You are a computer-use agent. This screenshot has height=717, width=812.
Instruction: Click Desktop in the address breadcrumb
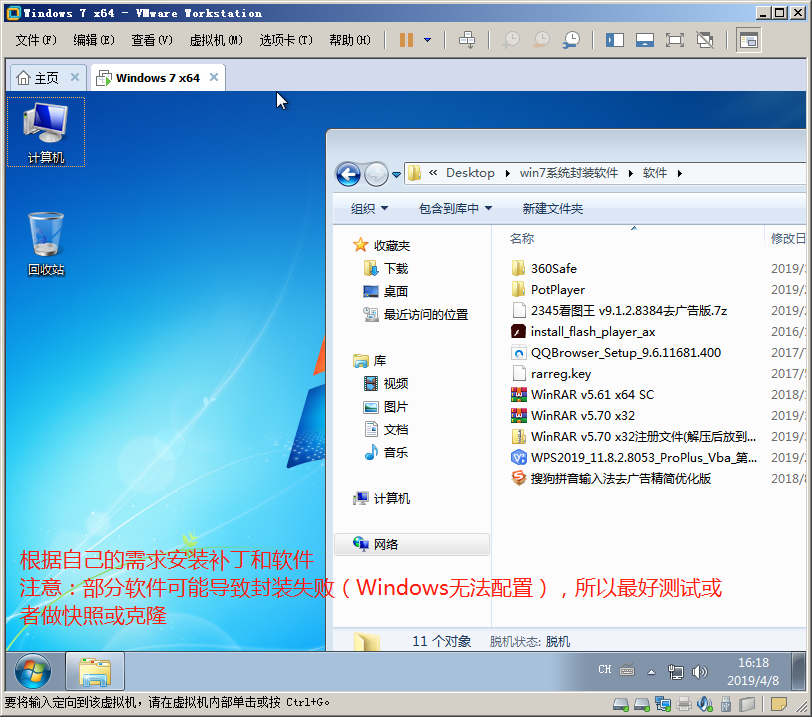pos(470,173)
